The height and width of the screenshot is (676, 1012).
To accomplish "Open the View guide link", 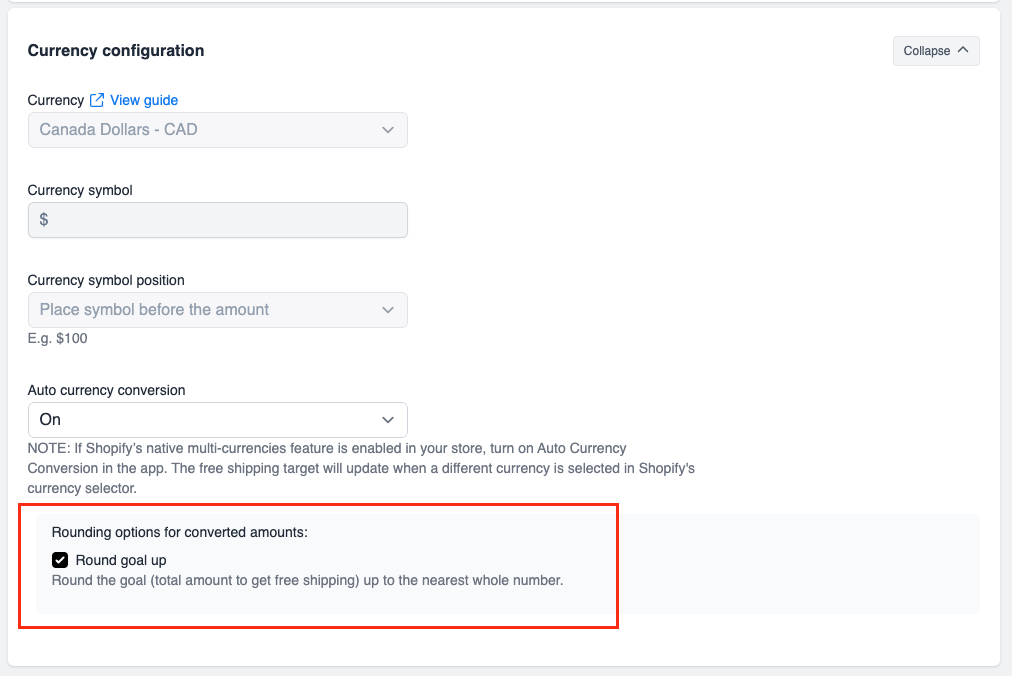I will (x=144, y=100).
